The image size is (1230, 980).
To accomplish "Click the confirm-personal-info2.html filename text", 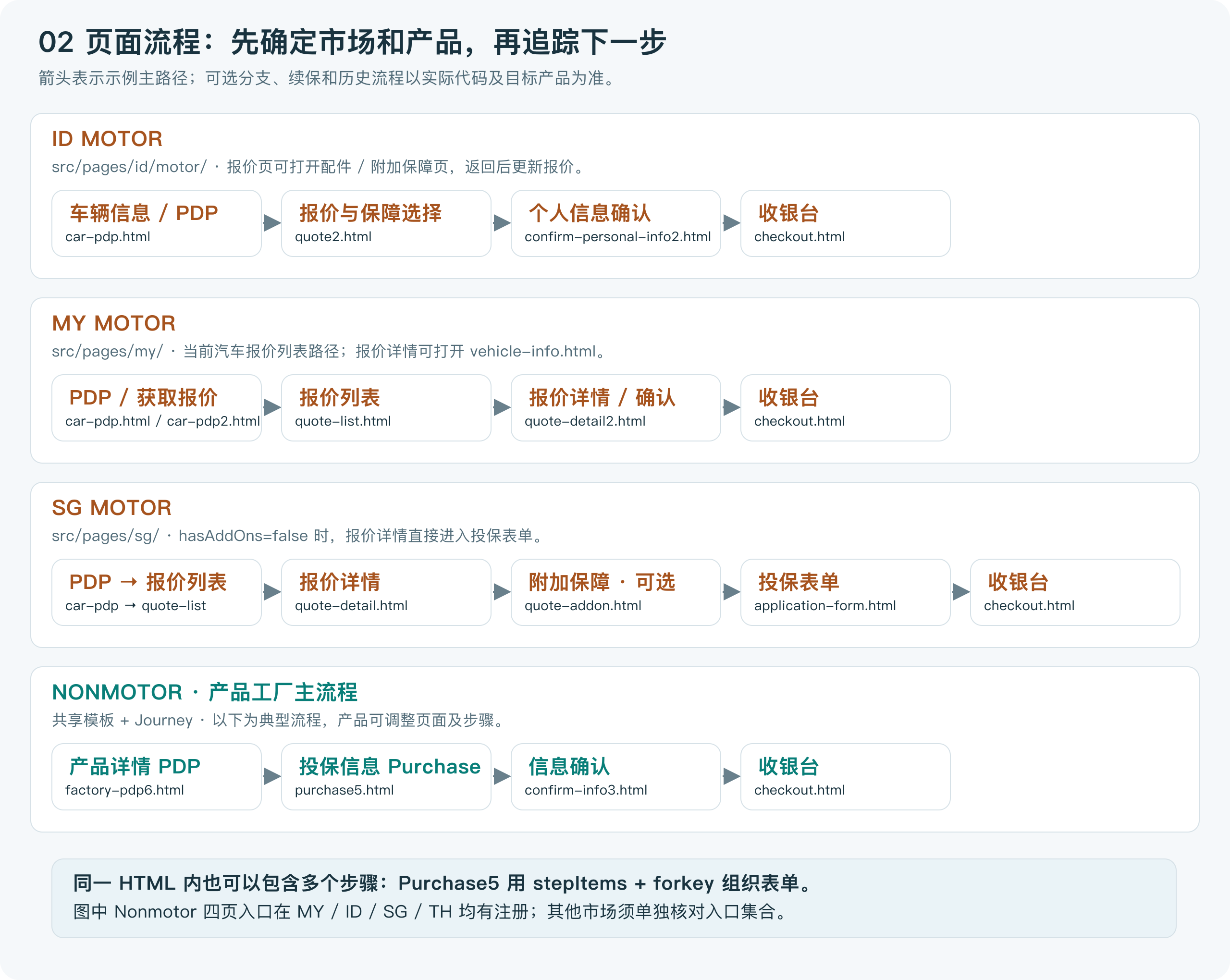I will pos(618,237).
